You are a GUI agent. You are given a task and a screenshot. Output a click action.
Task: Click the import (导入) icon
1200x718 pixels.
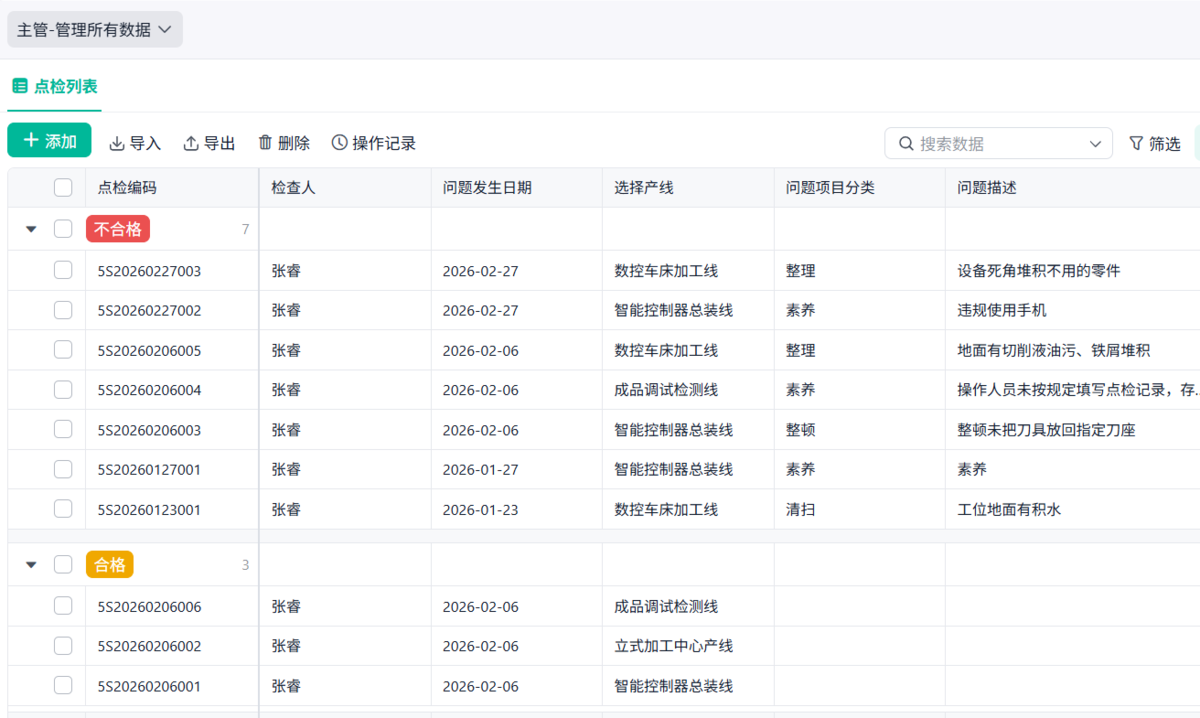coord(117,144)
